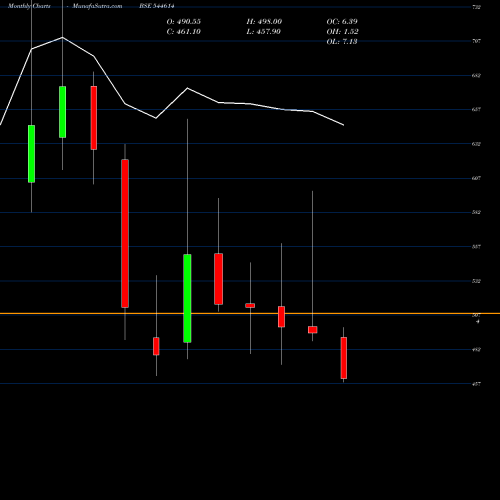
Task: Click the Monthly Charts title text
Action: (x=29, y=6)
